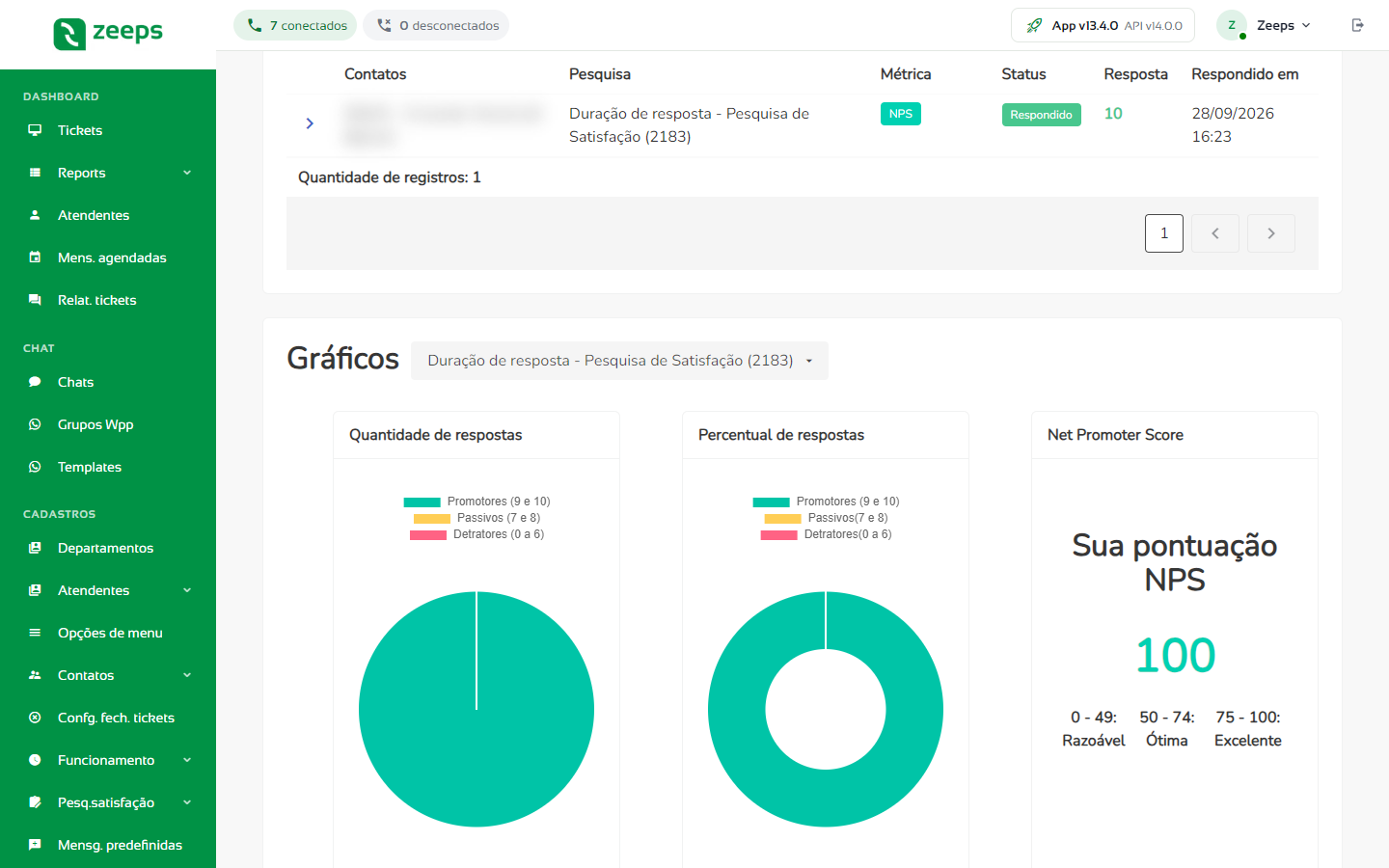Screen dimensions: 1389x868
Task: Click the Templates WhatsApp icon
Action: [x=35, y=467]
